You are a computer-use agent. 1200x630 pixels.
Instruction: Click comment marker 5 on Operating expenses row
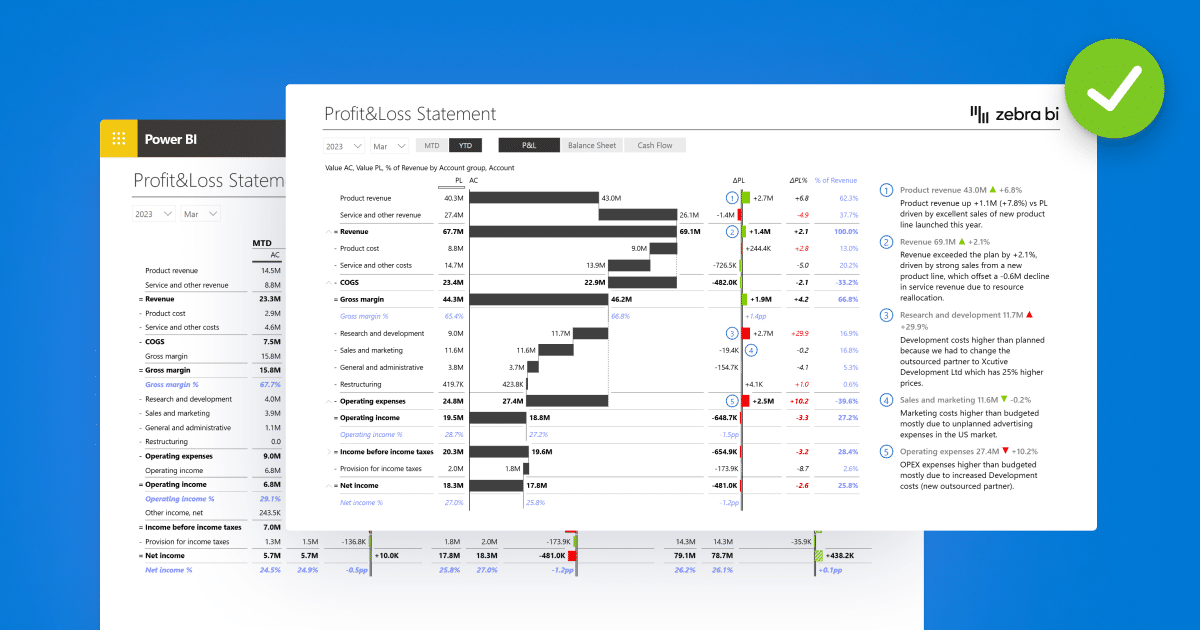[x=732, y=401]
